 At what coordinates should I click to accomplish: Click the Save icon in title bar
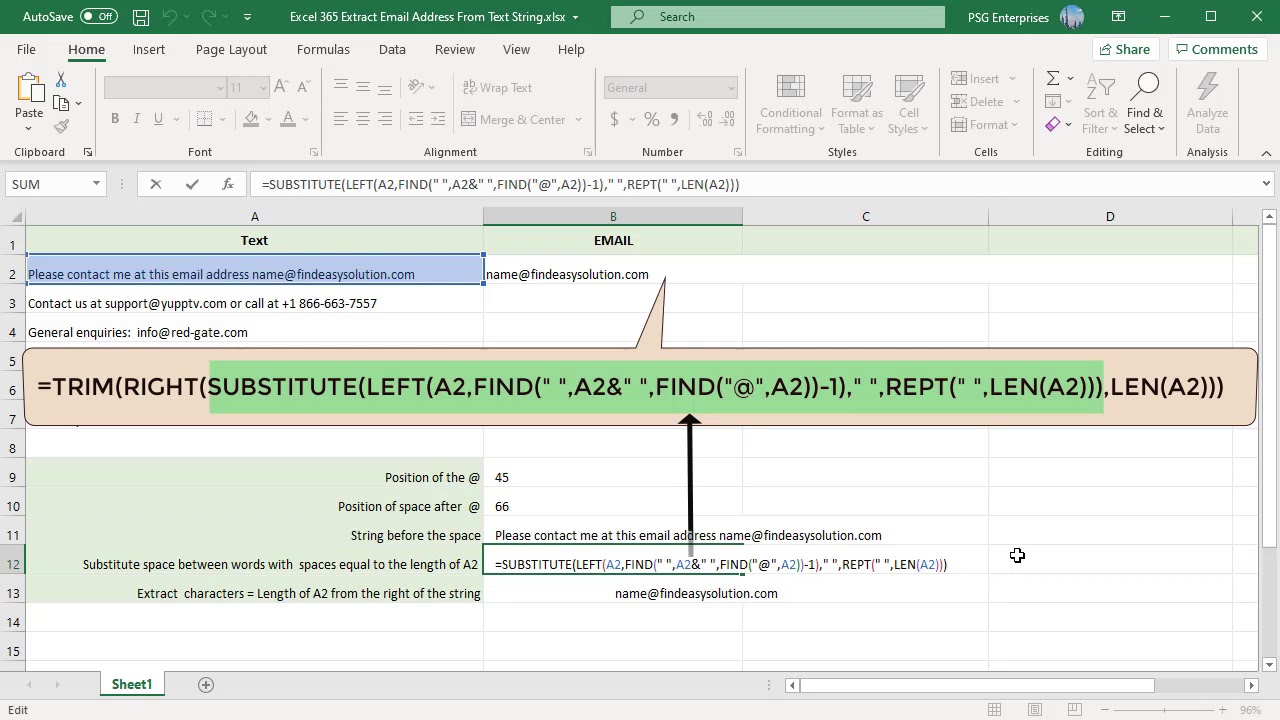[141, 17]
